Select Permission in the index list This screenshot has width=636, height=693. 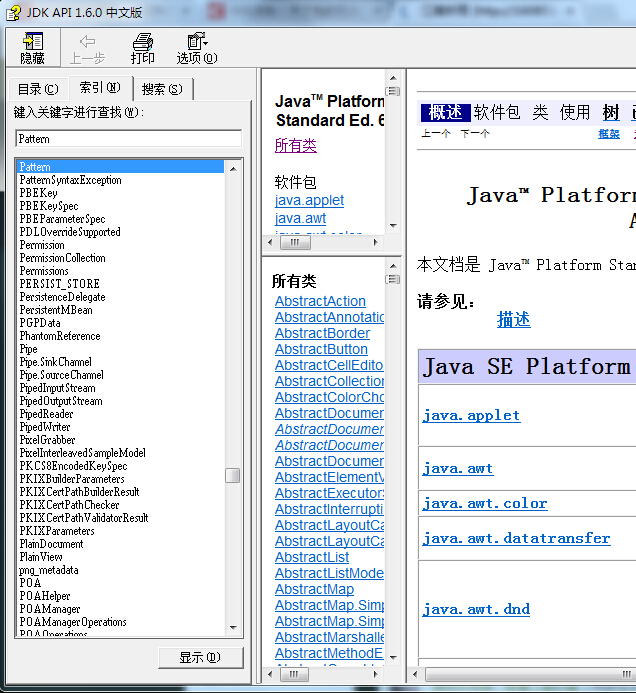tap(42, 245)
